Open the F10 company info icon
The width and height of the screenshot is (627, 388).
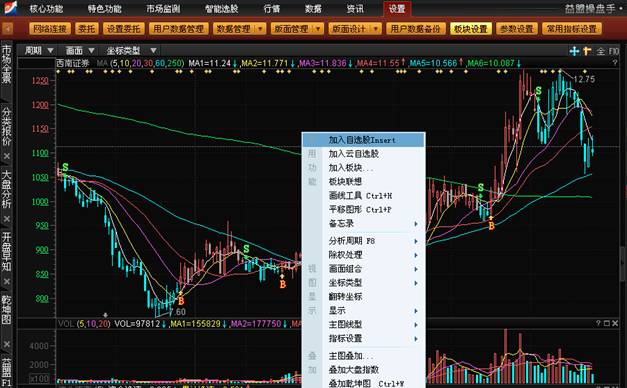(614, 51)
